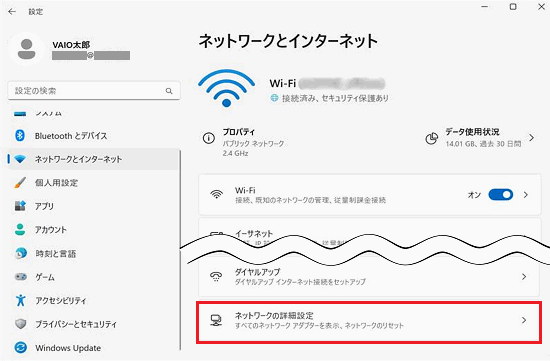Click the network diamond icon in sidebar
This screenshot has height=361, width=550.
click(x=20, y=159)
